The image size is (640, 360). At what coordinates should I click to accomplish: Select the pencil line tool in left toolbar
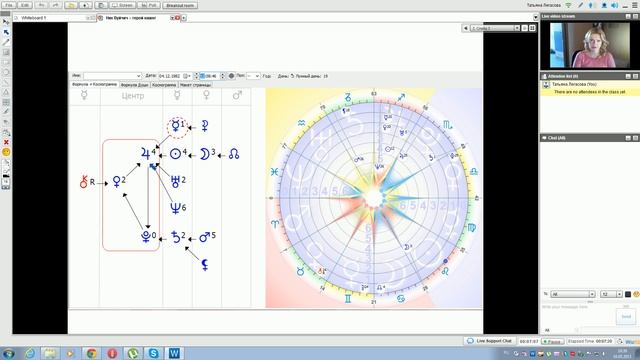[x=6, y=42]
